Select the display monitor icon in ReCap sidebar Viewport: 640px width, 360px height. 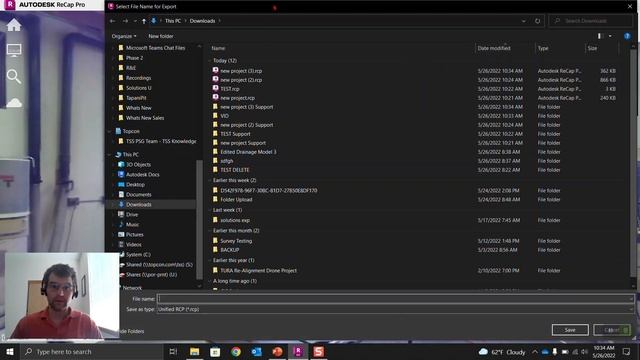tap(14, 50)
